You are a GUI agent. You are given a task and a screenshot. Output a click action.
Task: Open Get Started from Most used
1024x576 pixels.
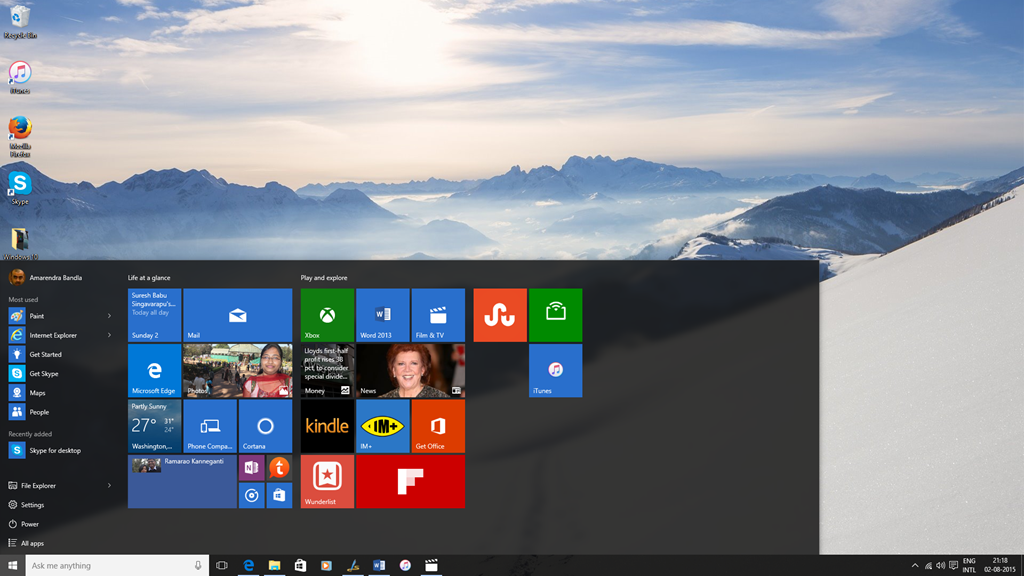click(x=59, y=354)
